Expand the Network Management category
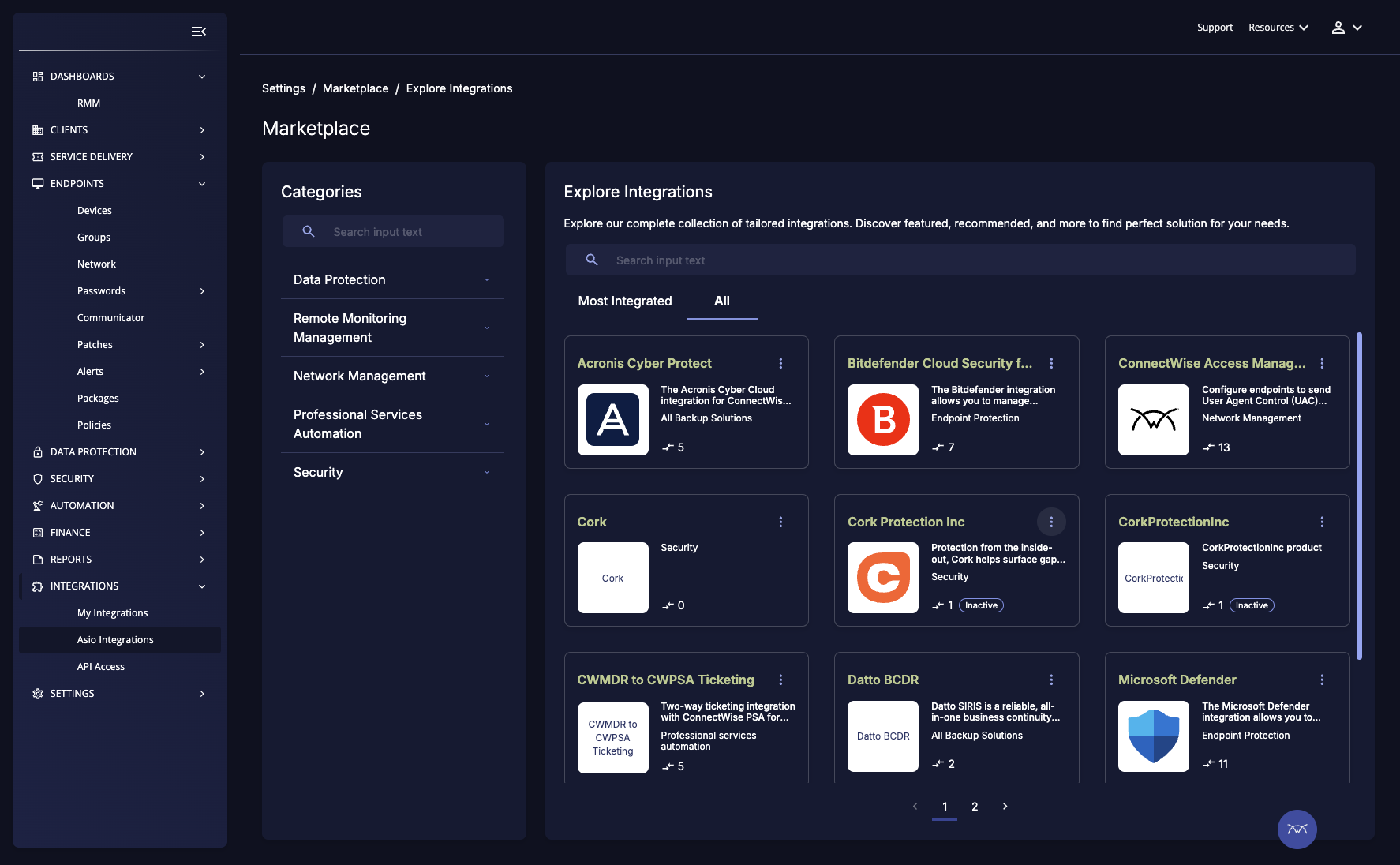Viewport: 1400px width, 865px height. [392, 376]
